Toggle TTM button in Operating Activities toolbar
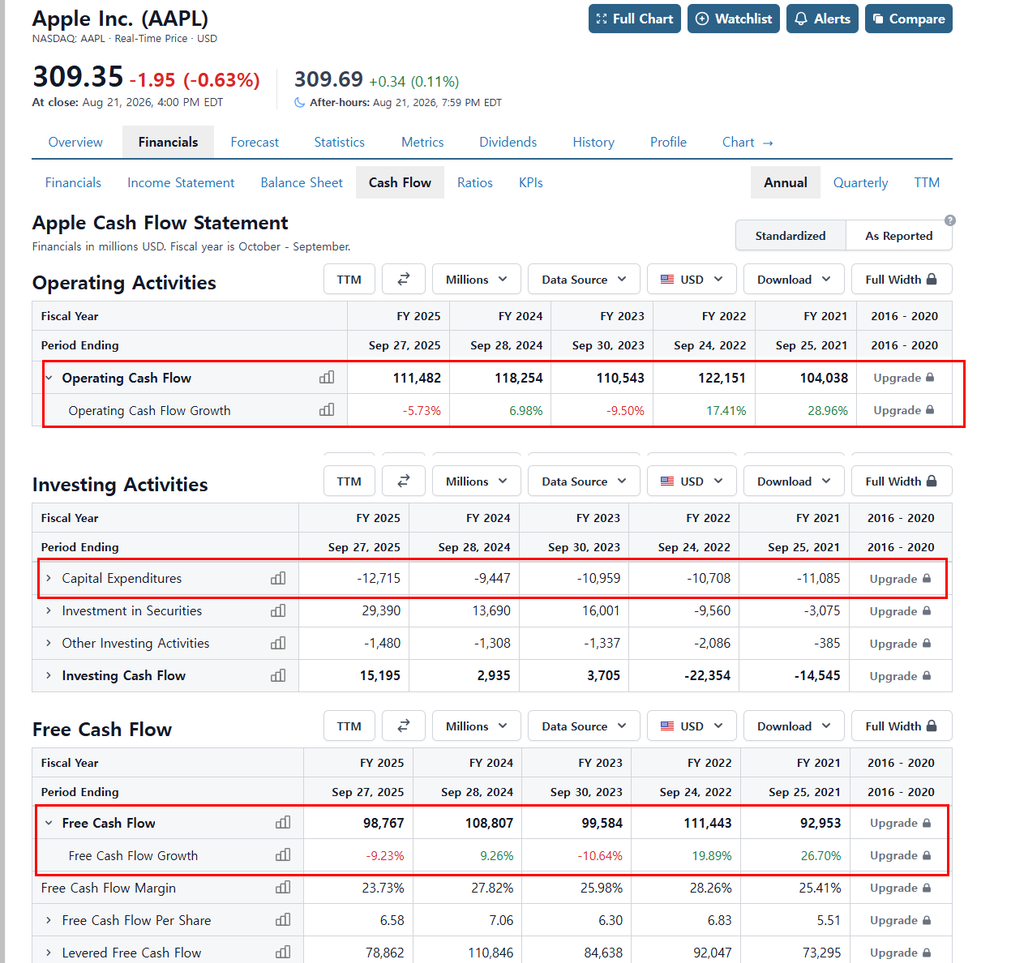The width and height of the screenshot is (1024, 963). 349,279
